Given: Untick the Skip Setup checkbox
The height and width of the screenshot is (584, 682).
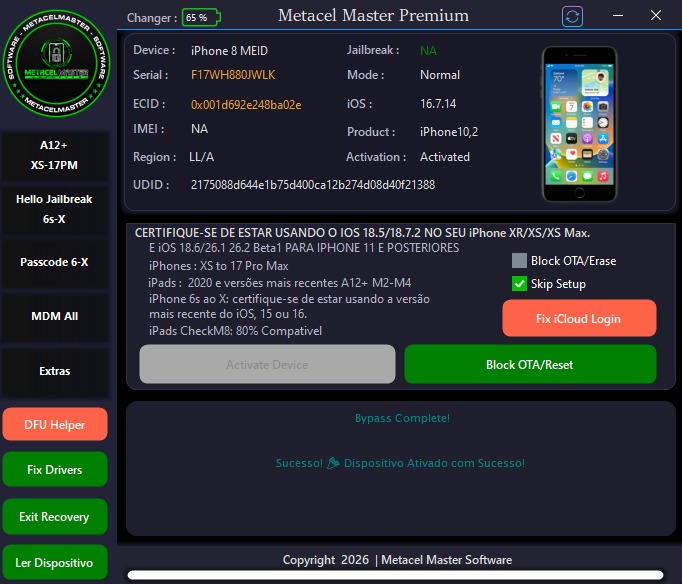Looking at the screenshot, I should tap(519, 284).
